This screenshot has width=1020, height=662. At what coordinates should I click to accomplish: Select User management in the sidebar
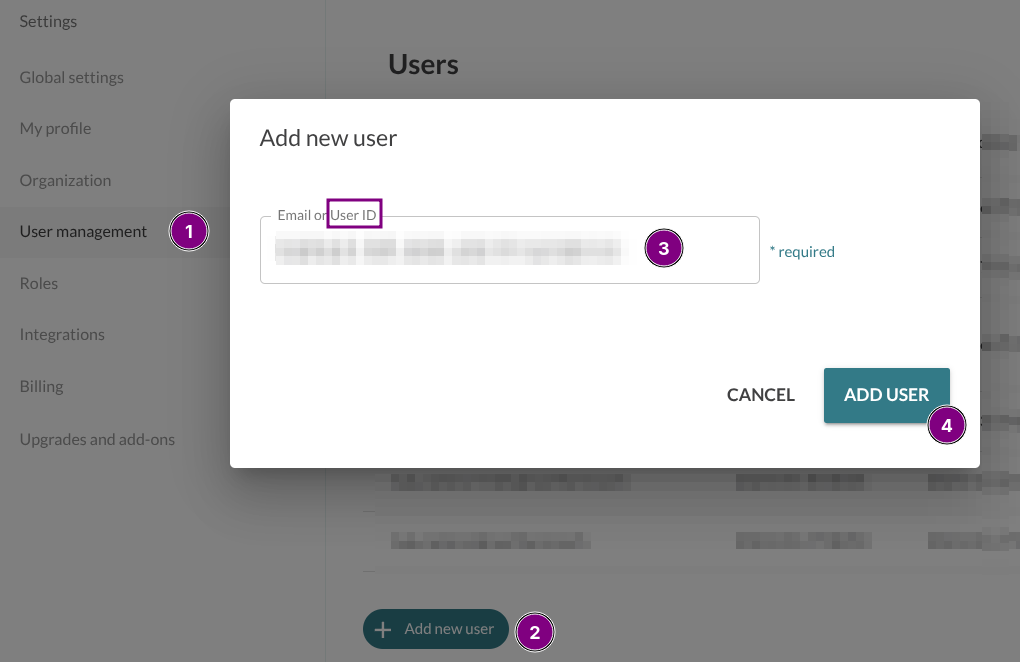point(83,232)
